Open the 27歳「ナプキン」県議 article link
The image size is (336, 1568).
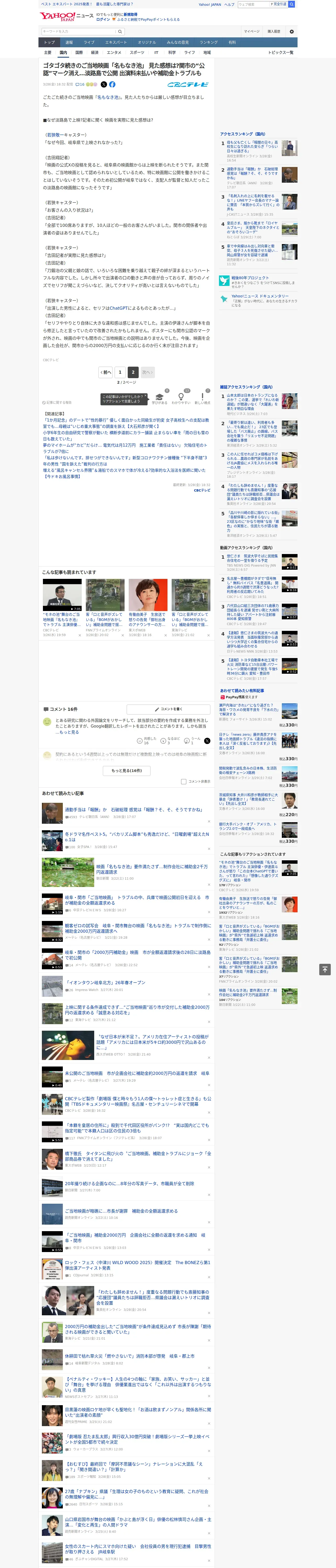137,1494
